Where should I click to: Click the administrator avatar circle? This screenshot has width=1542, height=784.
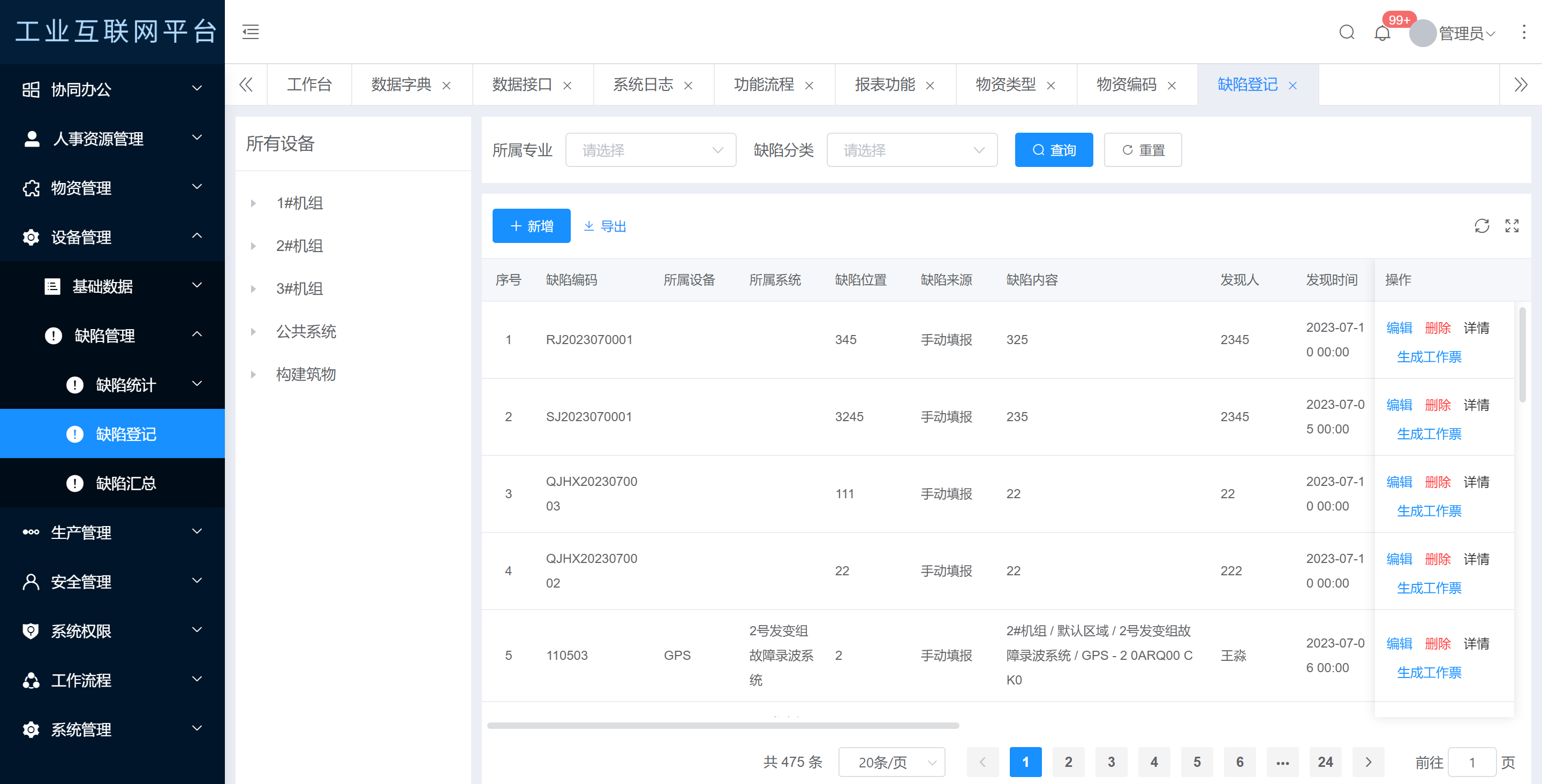[1422, 33]
